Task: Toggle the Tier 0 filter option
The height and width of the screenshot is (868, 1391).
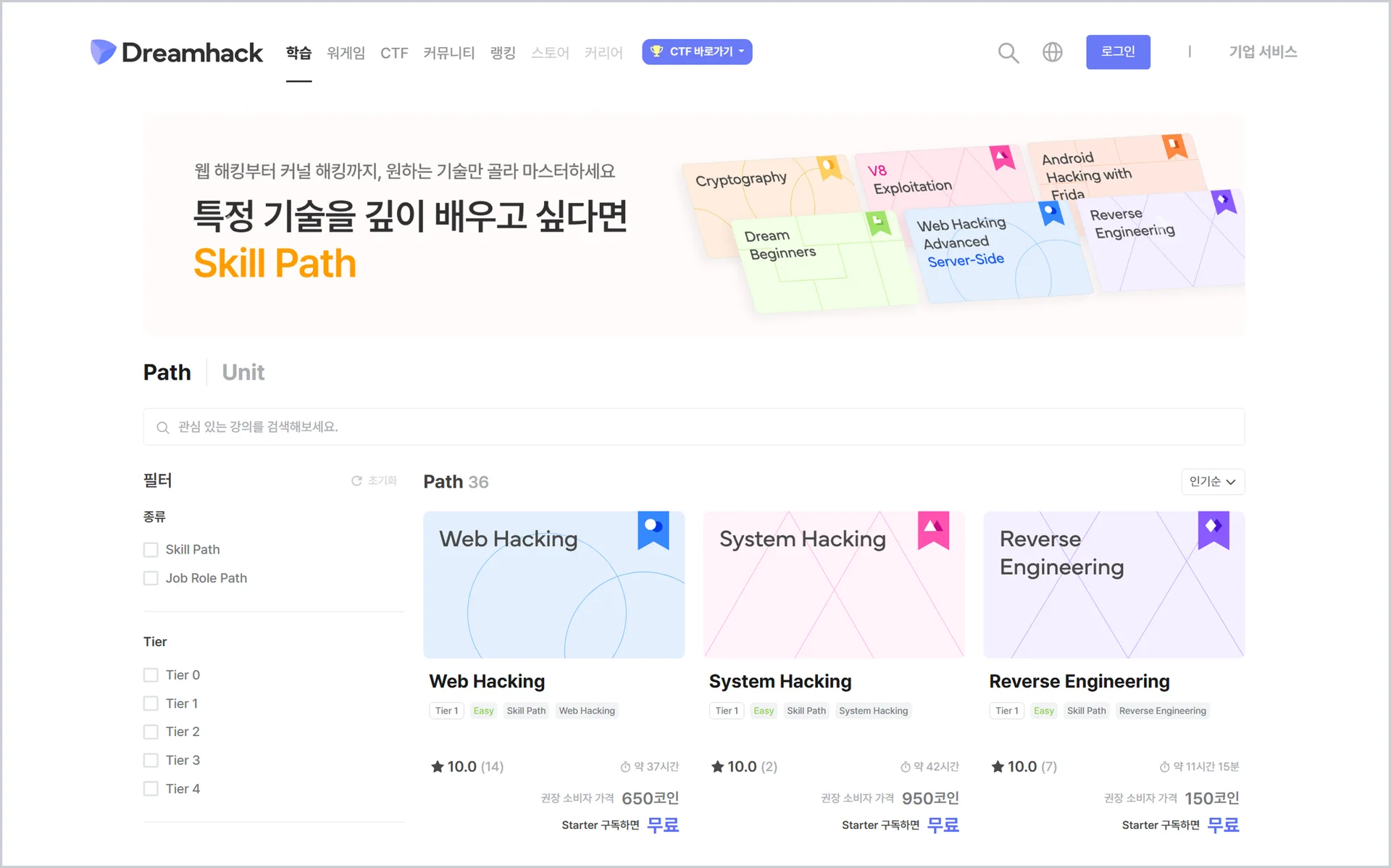Action: [x=151, y=675]
